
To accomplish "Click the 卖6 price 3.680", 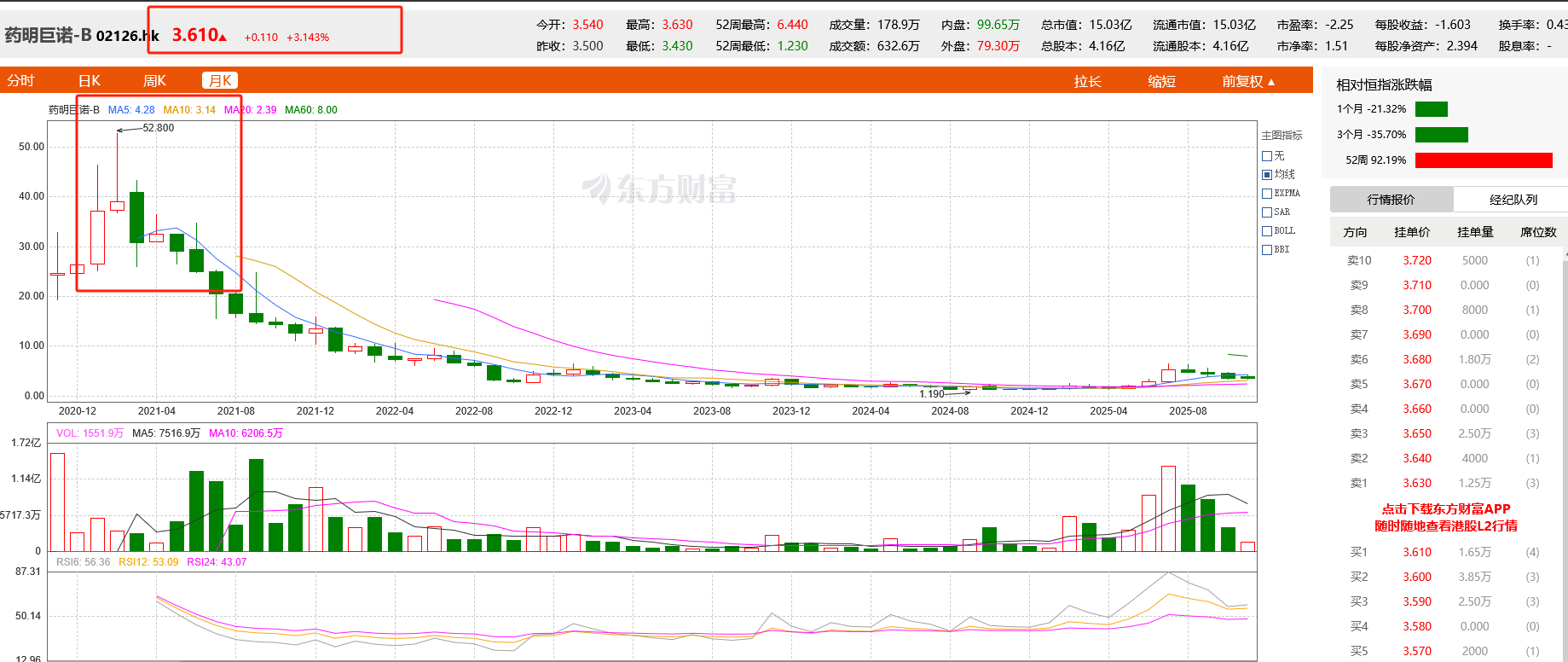I will [1417, 360].
